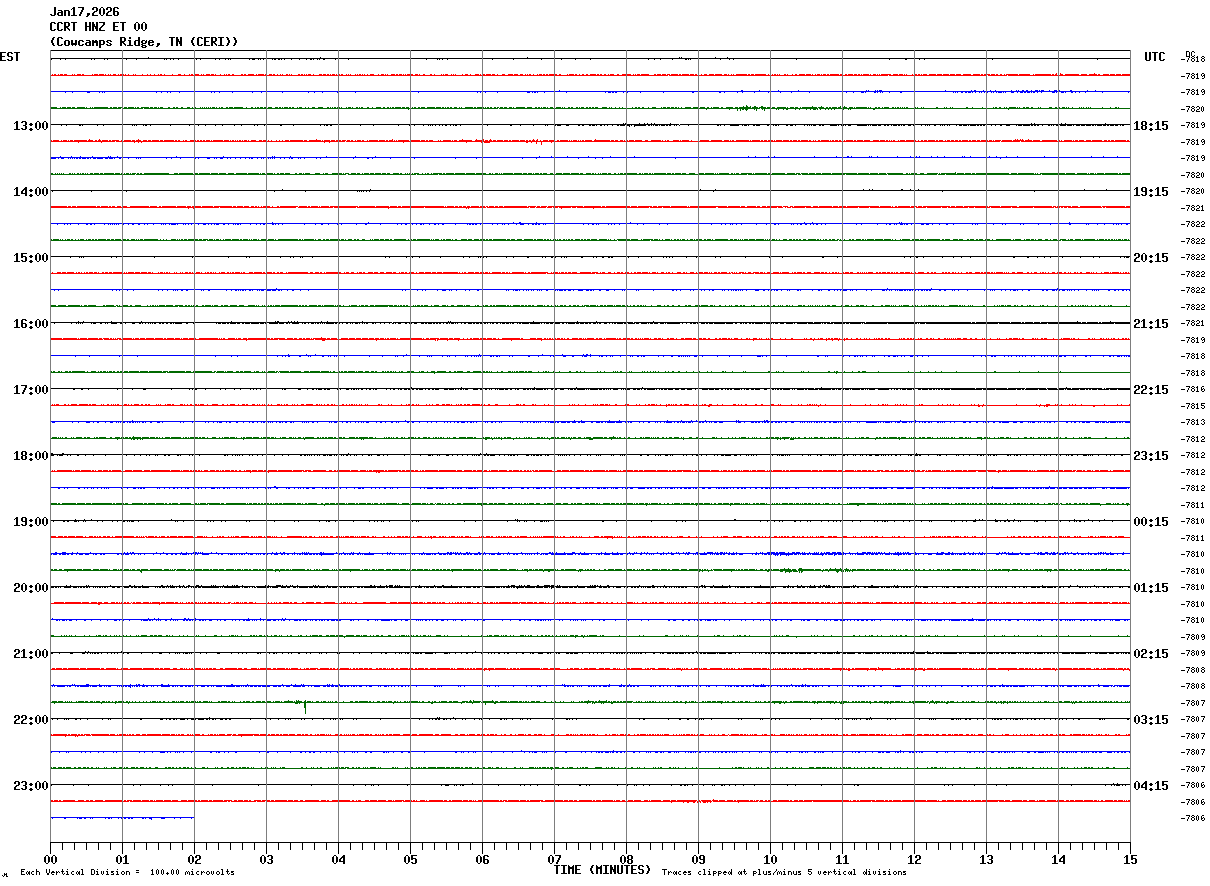Click the TIME (MINUTES) axis title

pyautogui.click(x=602, y=870)
